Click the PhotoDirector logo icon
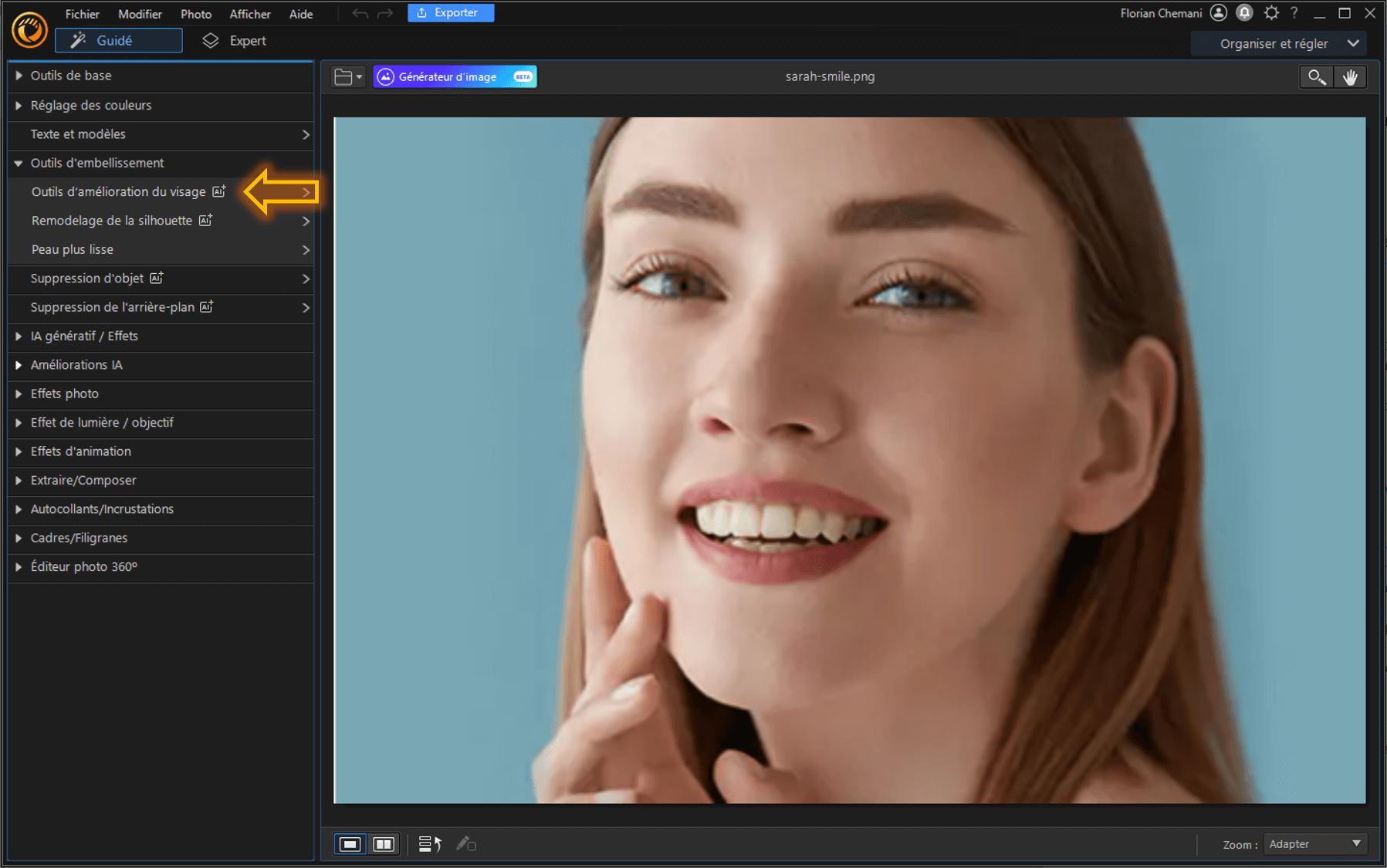This screenshot has height=868, width=1387. pos(29,29)
